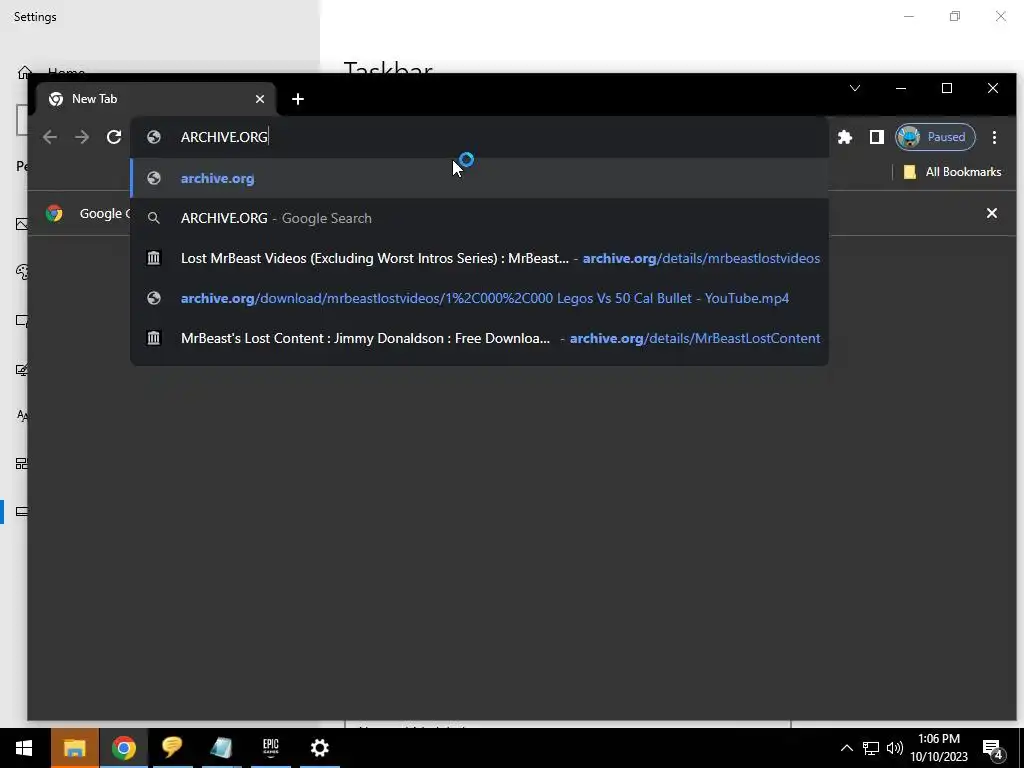The height and width of the screenshot is (768, 1024).
Task: Open the network status tray icon
Action: coord(871,748)
